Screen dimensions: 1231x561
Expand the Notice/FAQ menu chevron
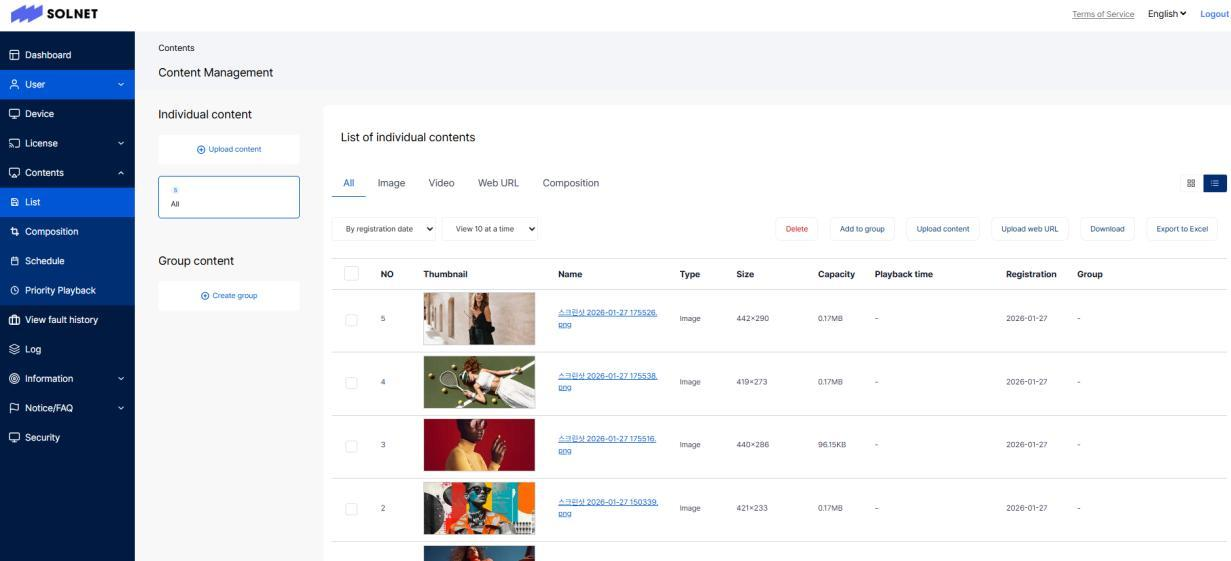(x=121, y=408)
